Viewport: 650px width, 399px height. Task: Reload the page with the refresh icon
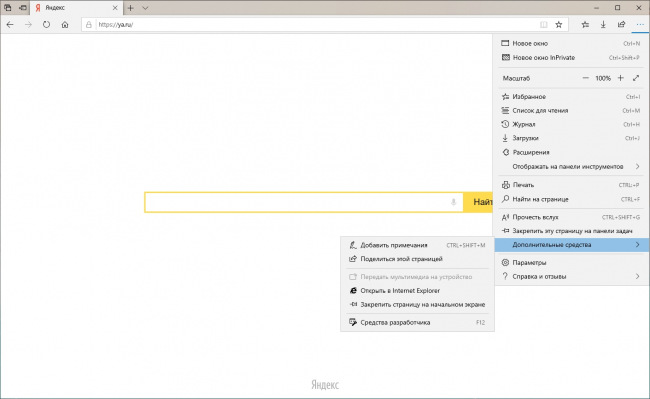[46, 24]
